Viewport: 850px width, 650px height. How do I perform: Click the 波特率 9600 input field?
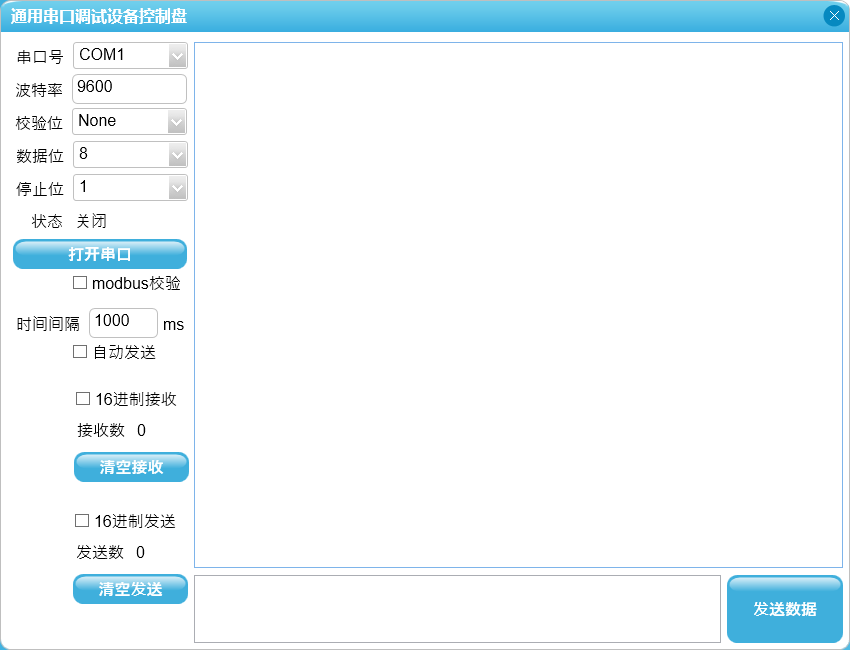[x=129, y=88]
